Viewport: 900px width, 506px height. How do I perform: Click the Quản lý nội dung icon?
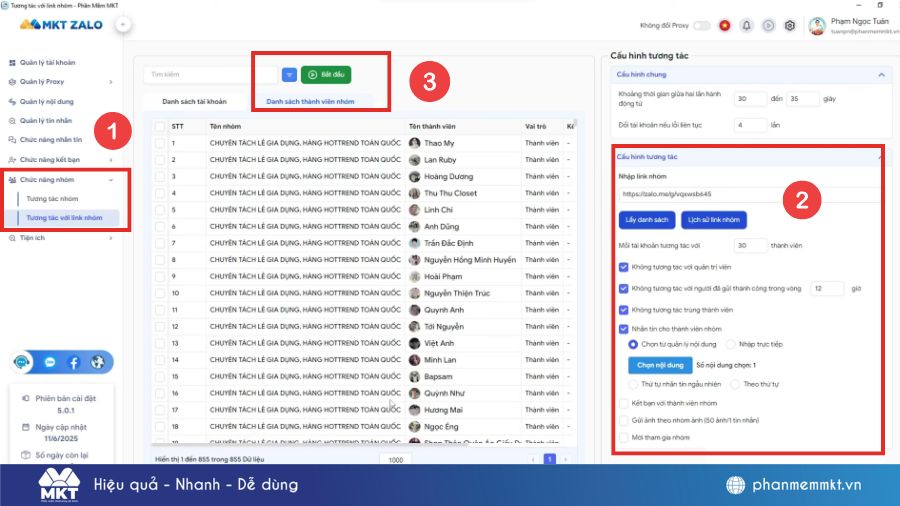12,102
